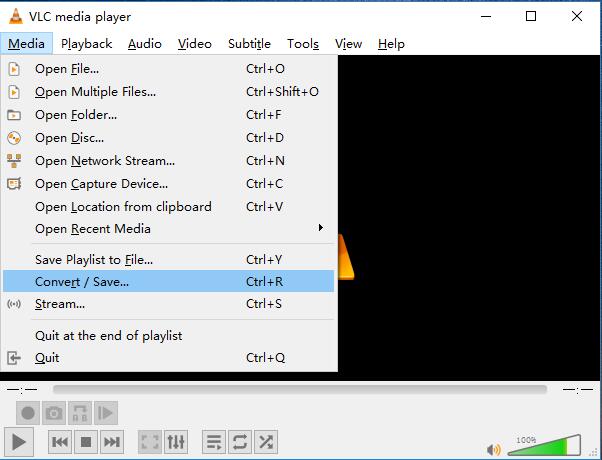
Task: Click the playback seek bar
Action: click(300, 389)
